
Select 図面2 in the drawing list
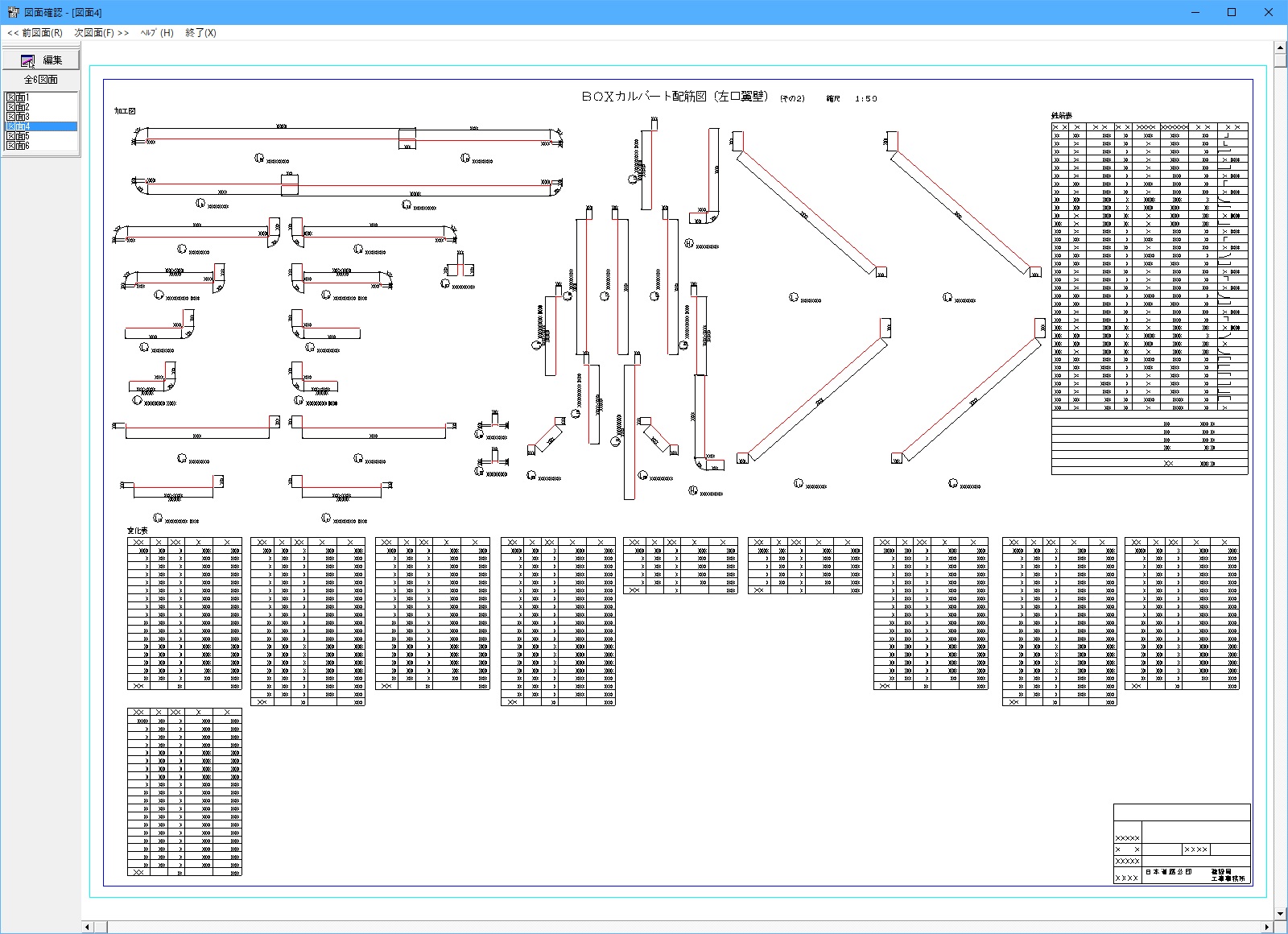pyautogui.click(x=18, y=107)
